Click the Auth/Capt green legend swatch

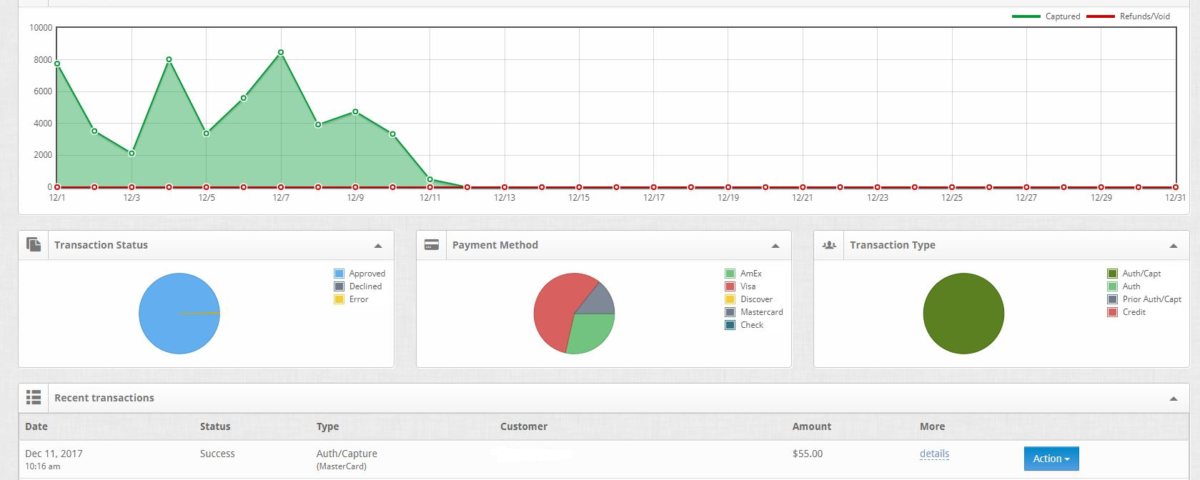(x=1112, y=273)
